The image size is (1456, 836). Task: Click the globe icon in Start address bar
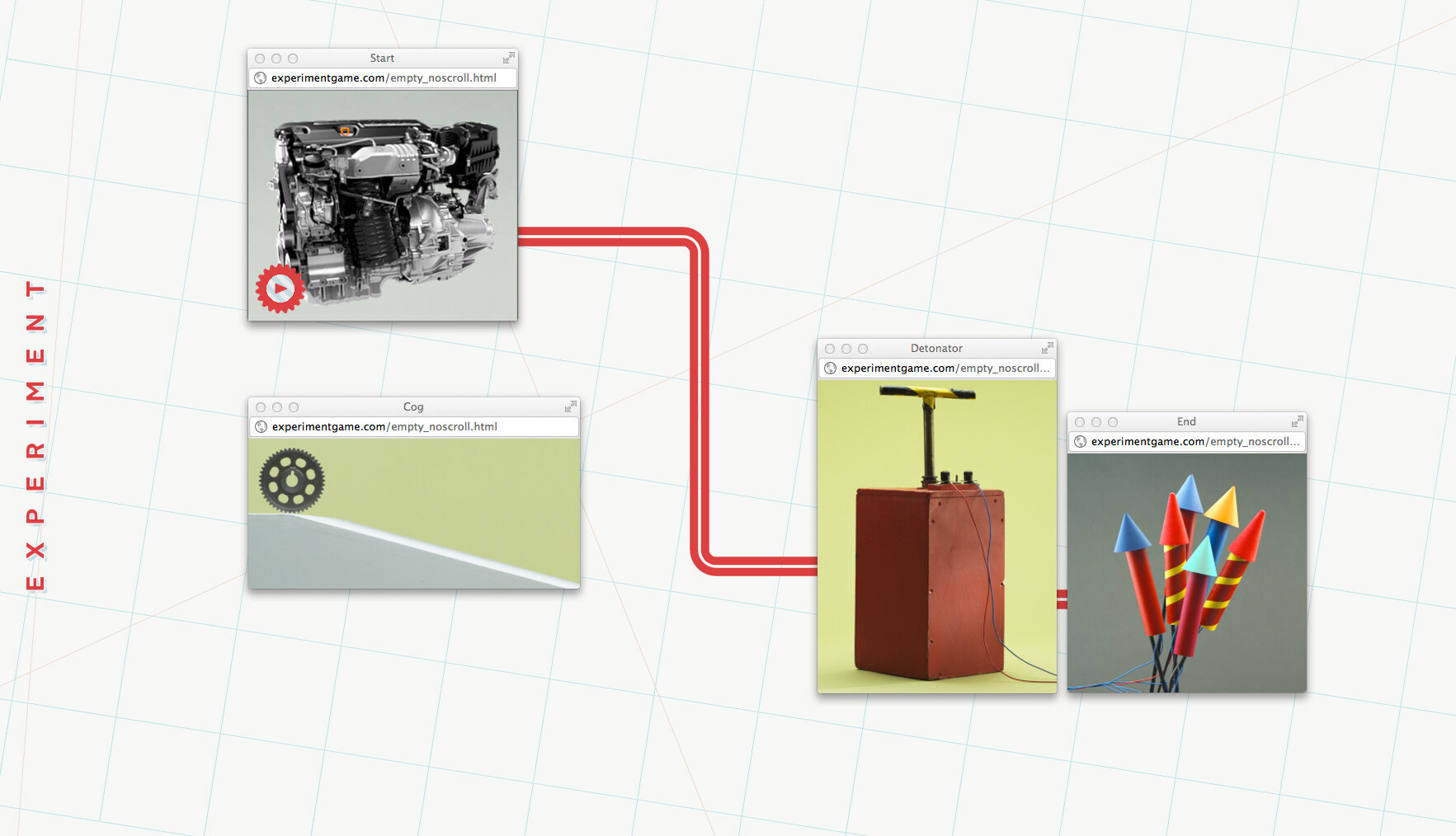click(x=261, y=78)
